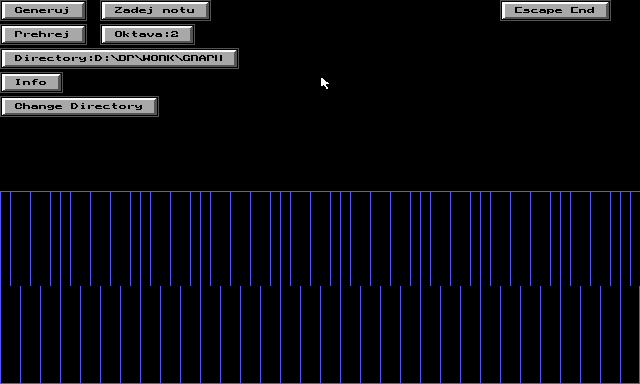Play the lowest F white key
The height and width of the screenshot is (384, 640).
point(70,335)
